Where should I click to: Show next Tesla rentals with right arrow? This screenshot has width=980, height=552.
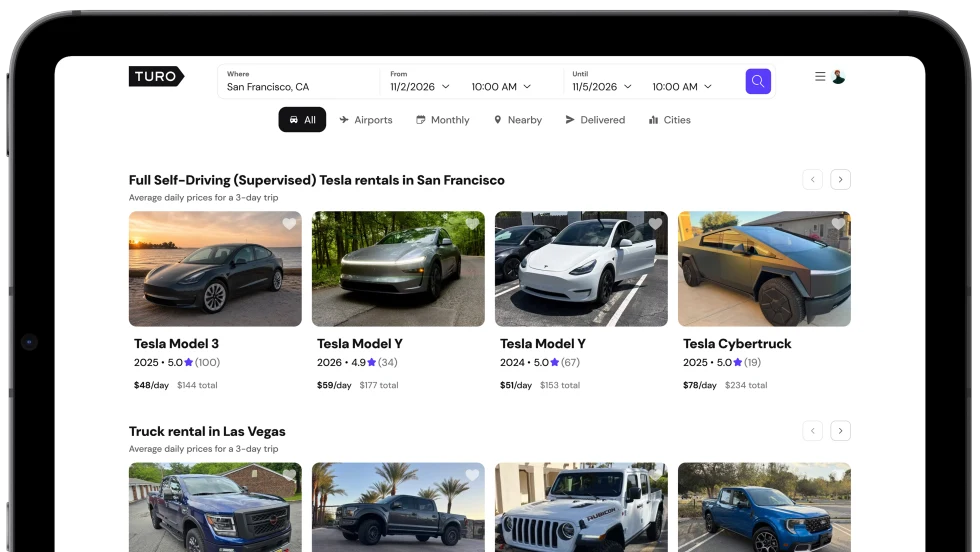point(840,179)
